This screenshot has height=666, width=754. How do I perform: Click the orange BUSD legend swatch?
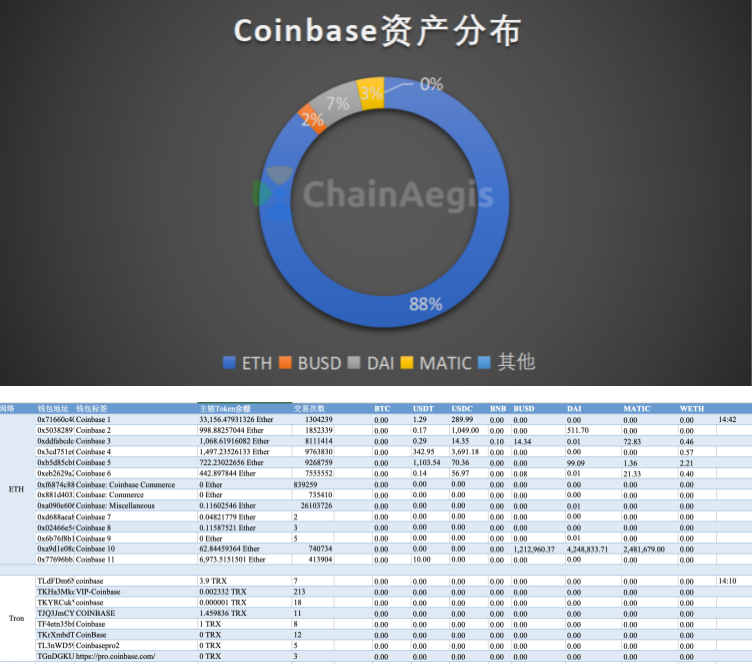tap(285, 363)
